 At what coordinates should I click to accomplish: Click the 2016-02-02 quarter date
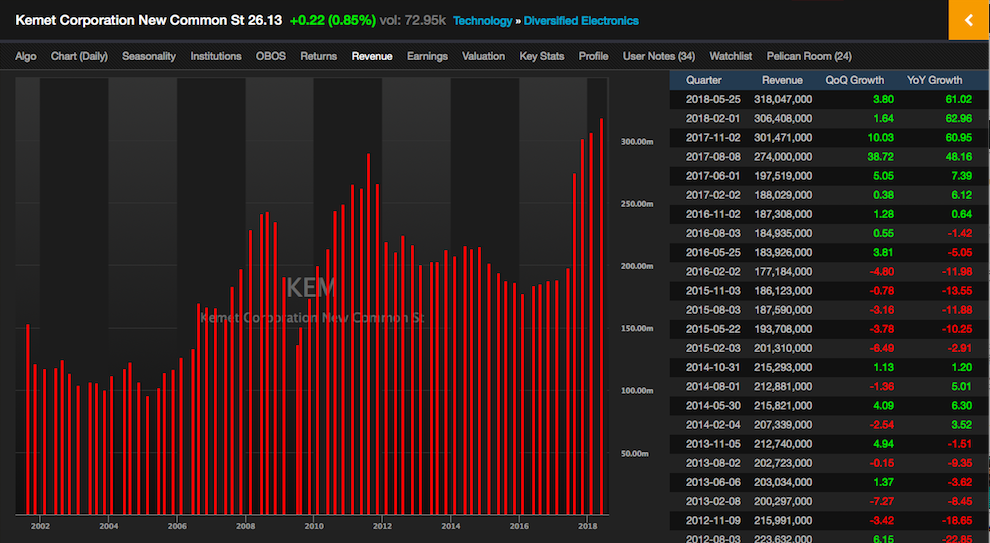pyautogui.click(x=713, y=272)
